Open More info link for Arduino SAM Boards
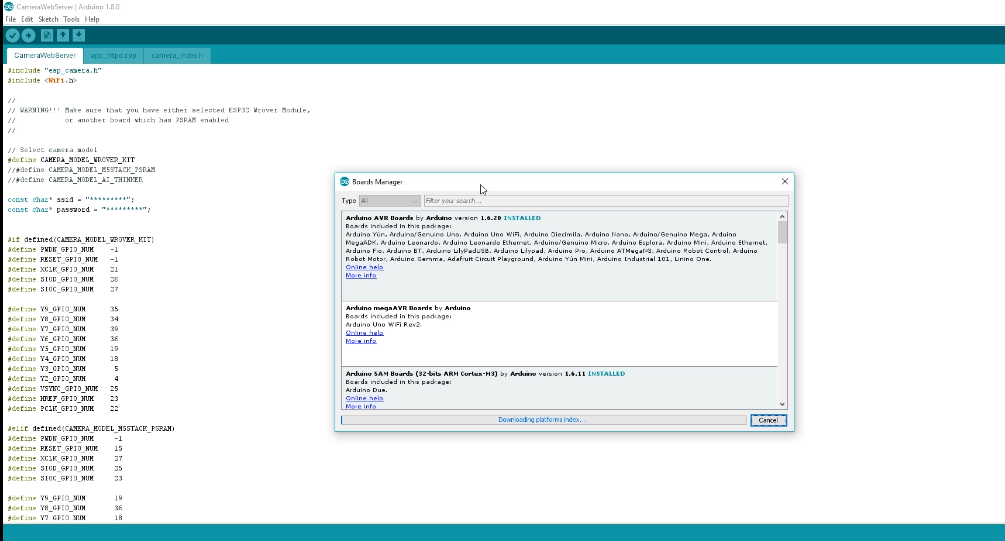Screen dimensions: 1005x541 click(361, 406)
